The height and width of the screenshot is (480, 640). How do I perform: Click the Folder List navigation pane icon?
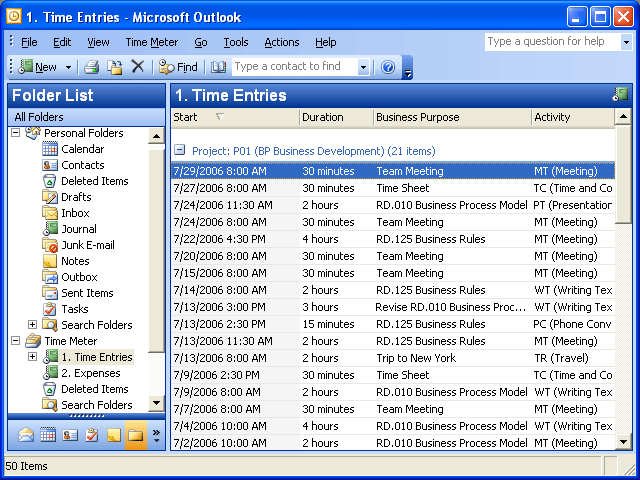pyautogui.click(x=136, y=436)
